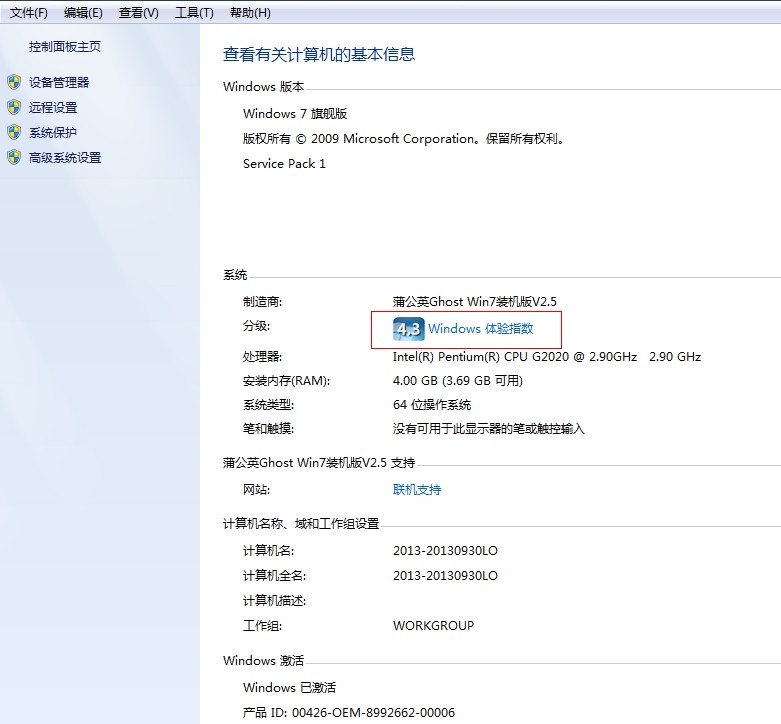This screenshot has width=781, height=724.
Task: Open the 查看(V) menu
Action: coord(138,13)
